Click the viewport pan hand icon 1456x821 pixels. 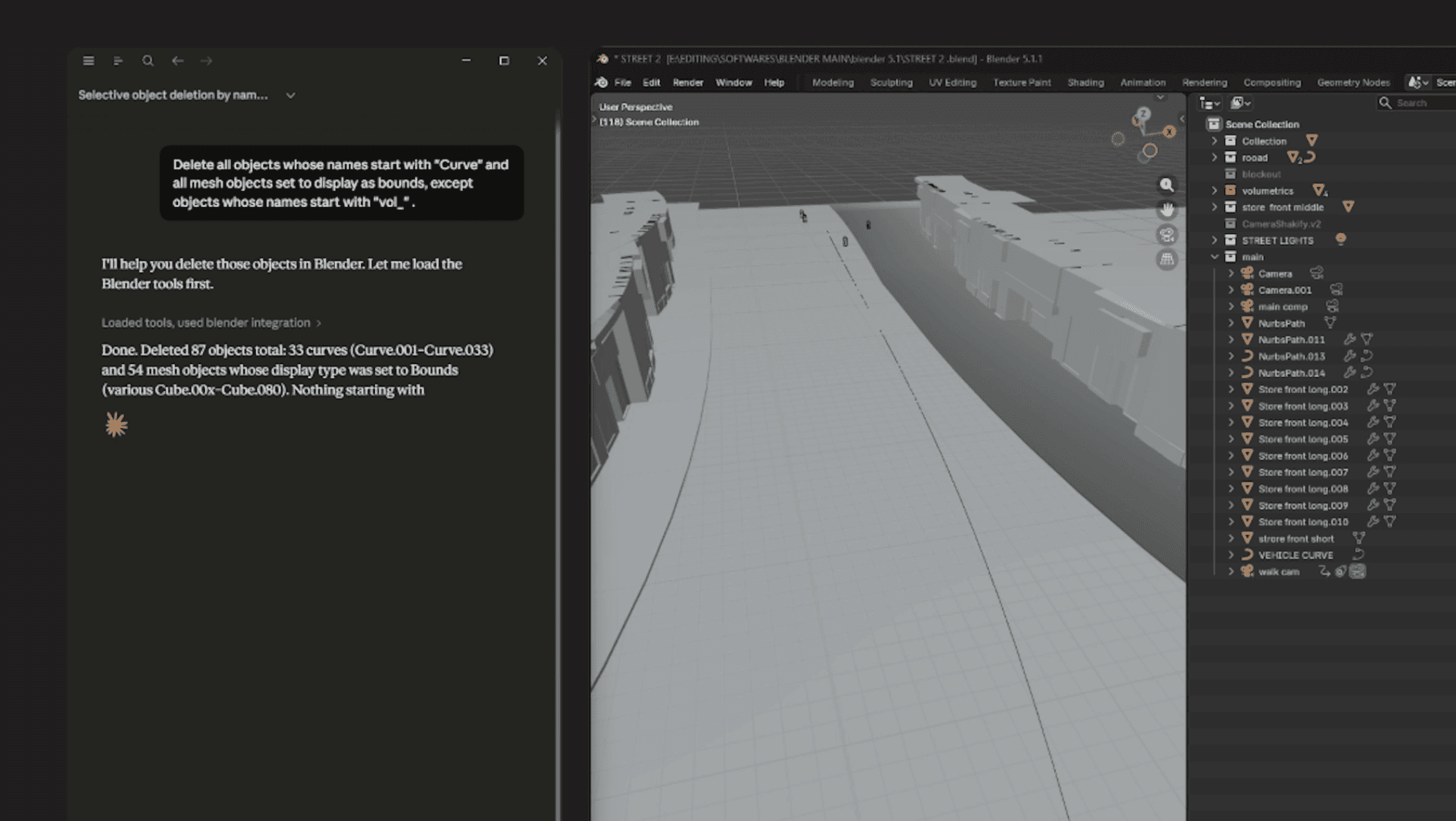pyautogui.click(x=1167, y=210)
